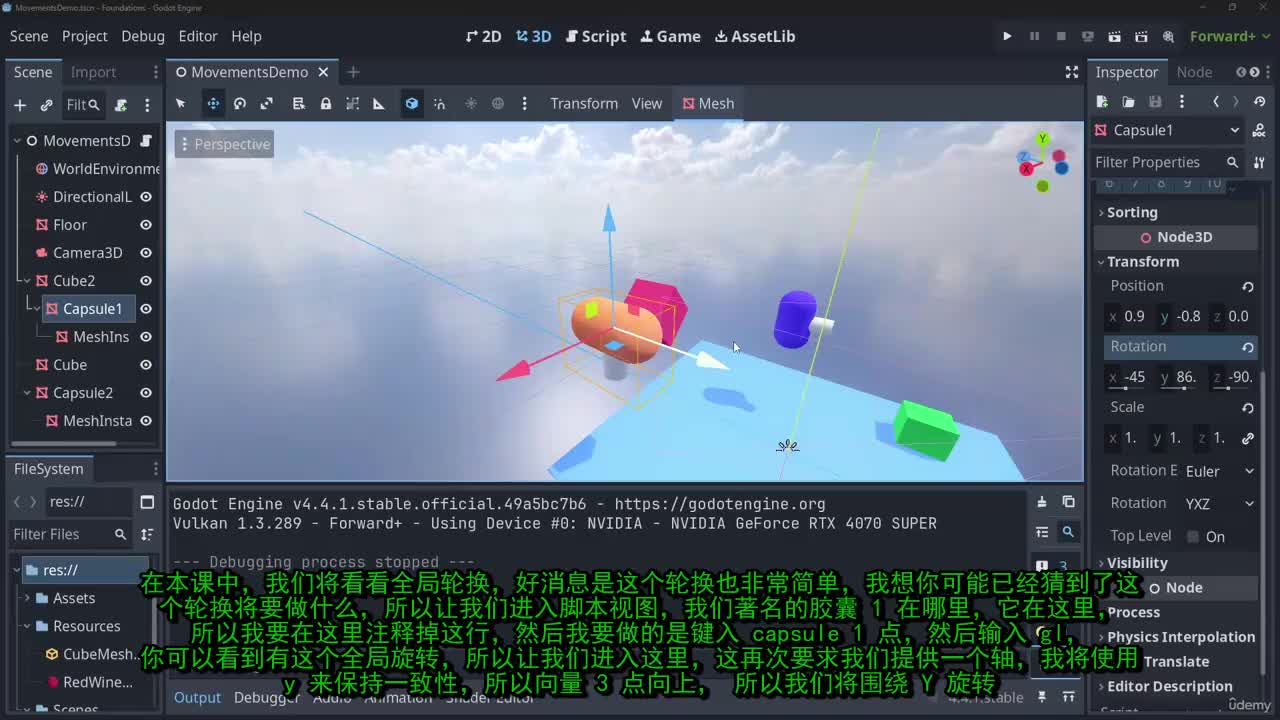Add a new node with plus icon
The image size is (1280, 720).
pyautogui.click(x=19, y=105)
